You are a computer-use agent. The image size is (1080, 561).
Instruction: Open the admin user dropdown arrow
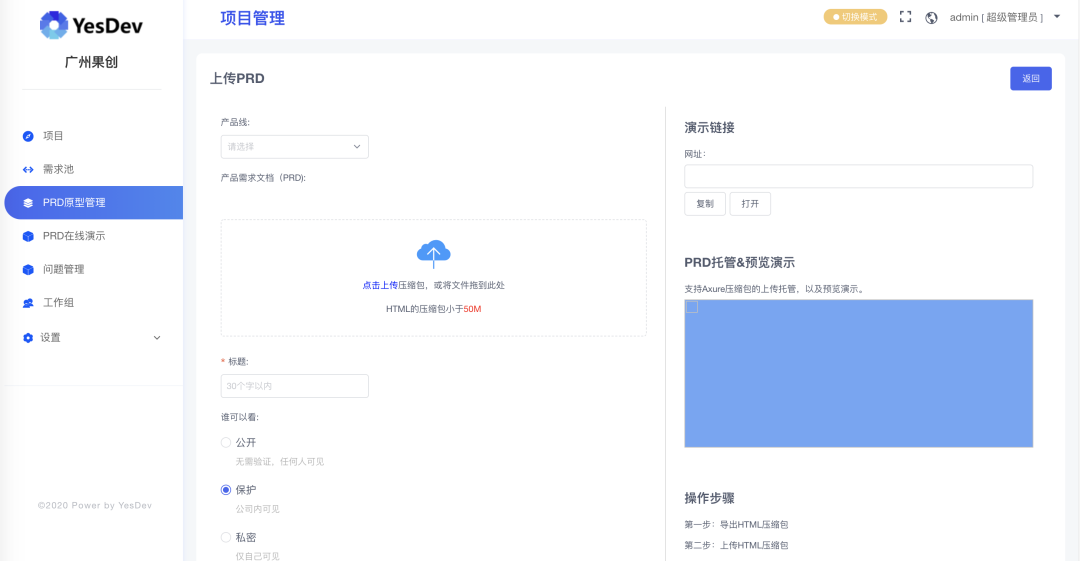pyautogui.click(x=1057, y=17)
